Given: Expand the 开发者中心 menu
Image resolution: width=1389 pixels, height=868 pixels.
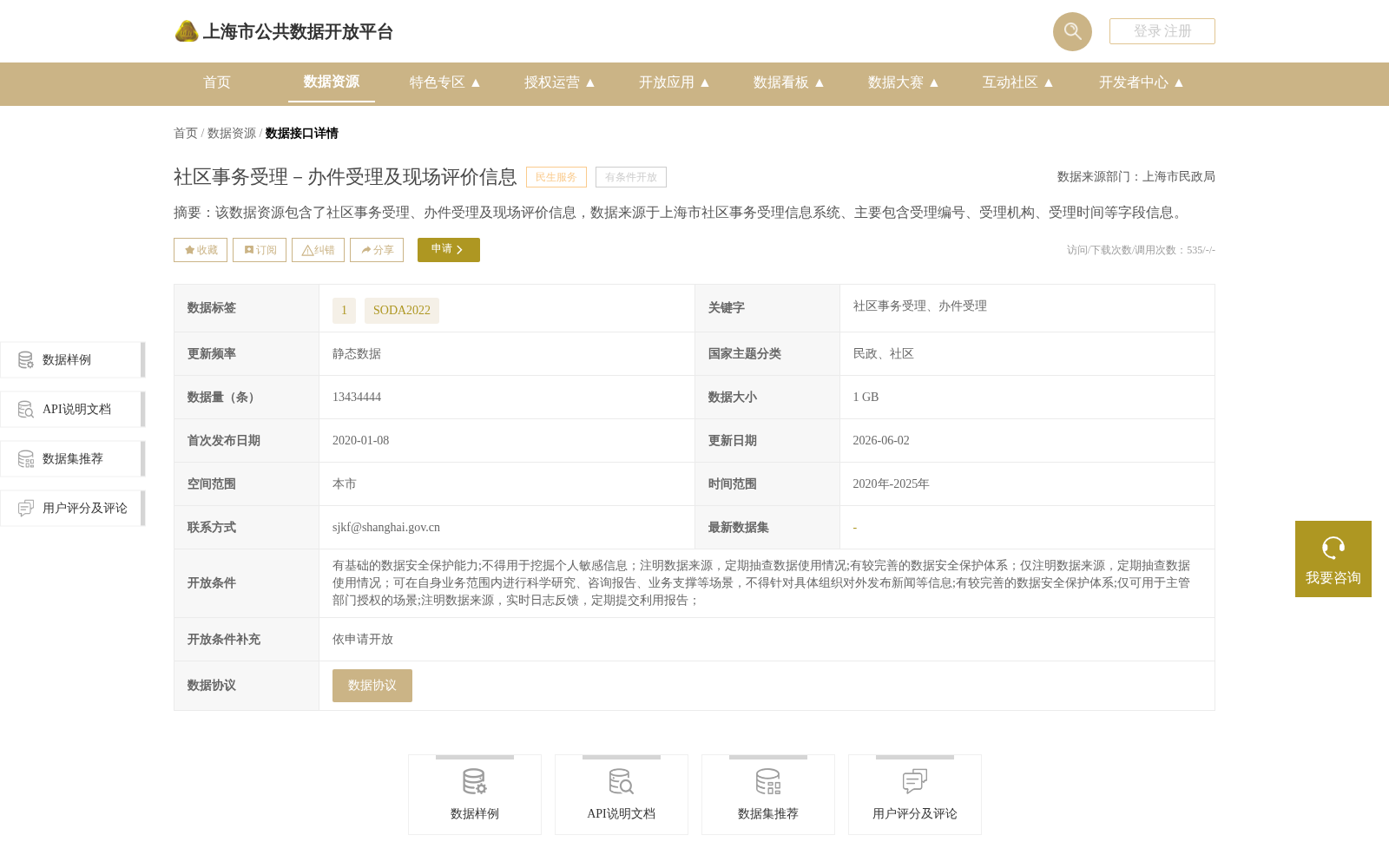Looking at the screenshot, I should pyautogui.click(x=1142, y=82).
